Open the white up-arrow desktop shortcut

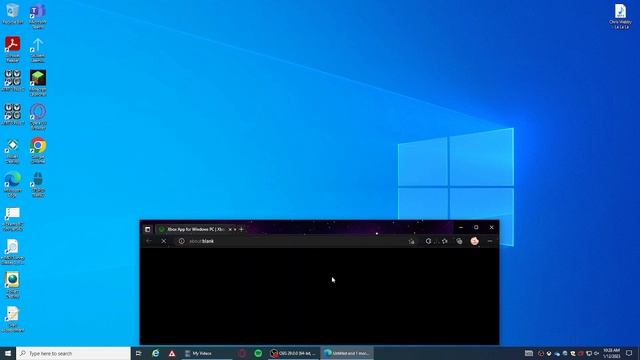pyautogui.click(x=38, y=49)
